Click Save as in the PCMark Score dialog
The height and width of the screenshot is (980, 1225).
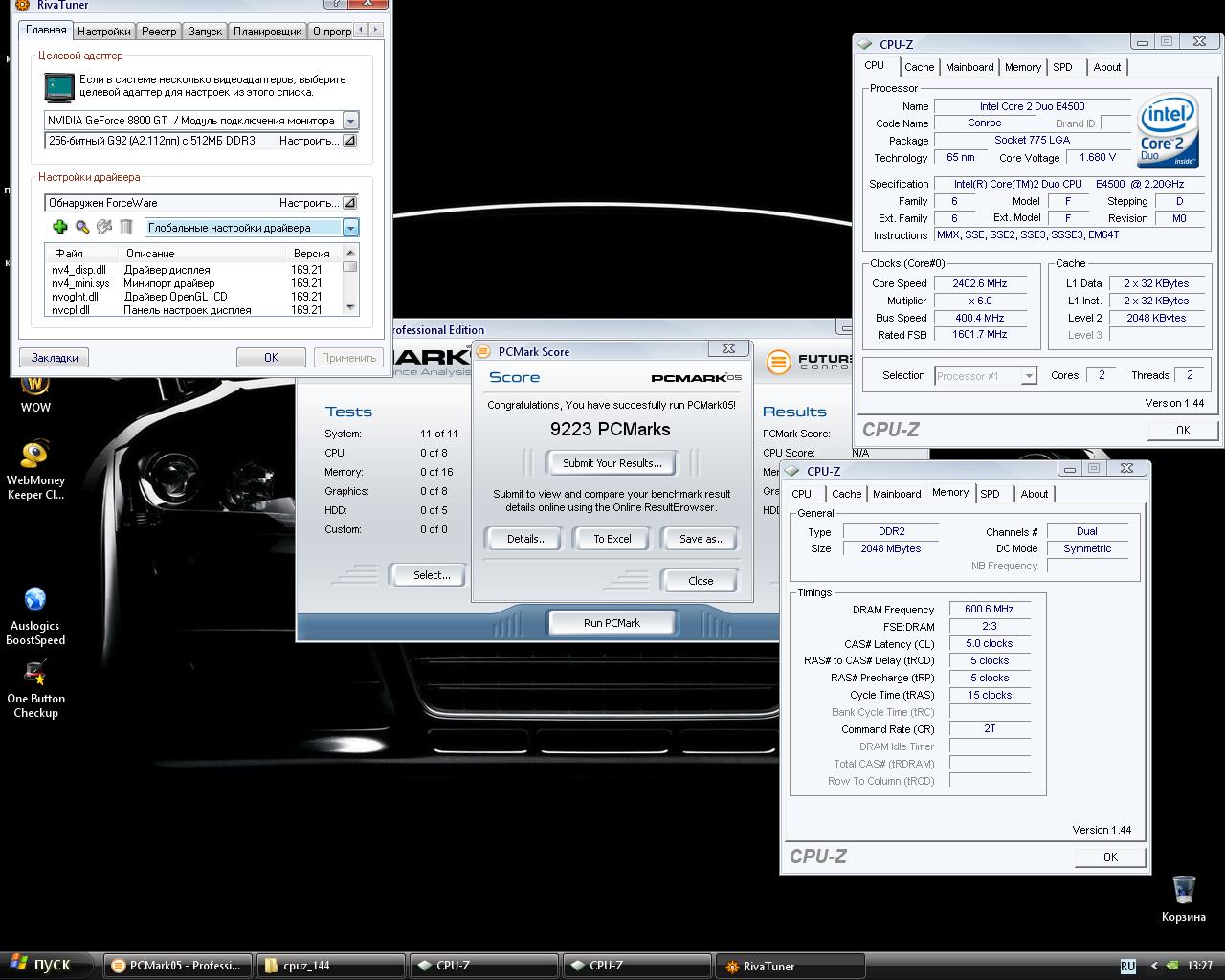pyautogui.click(x=702, y=539)
